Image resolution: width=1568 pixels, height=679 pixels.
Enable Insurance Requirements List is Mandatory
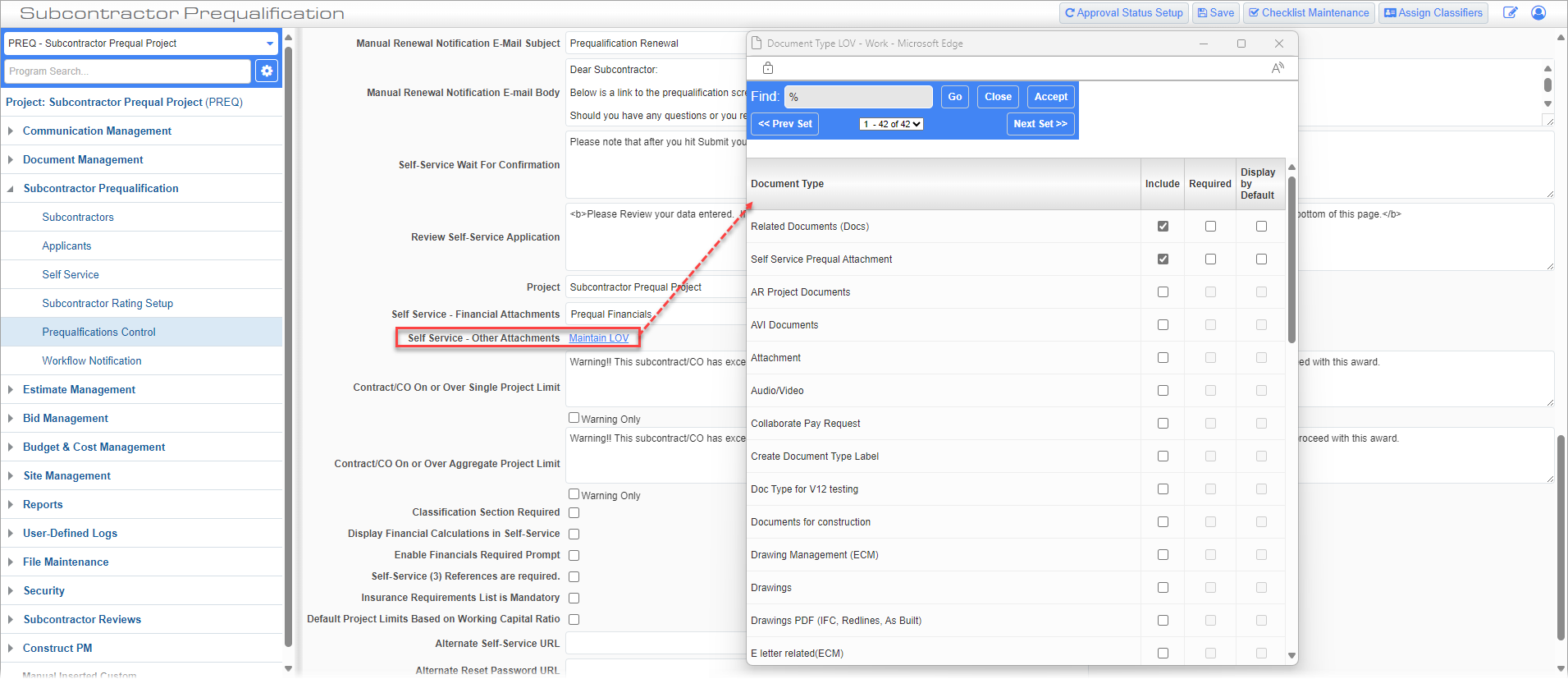click(x=574, y=599)
